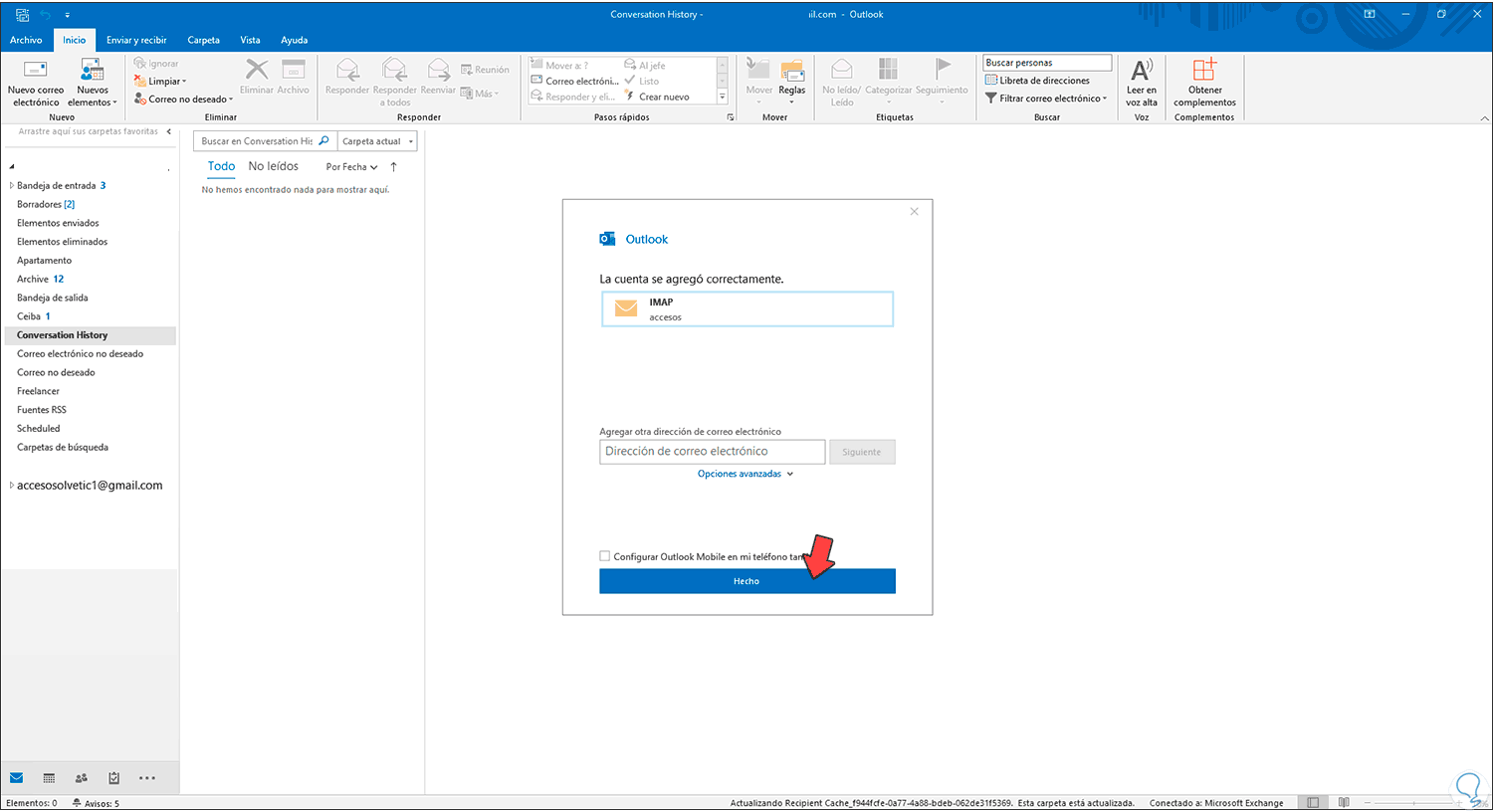1493x812 pixels.
Task: Select the 'Responder y eli...' quick step
Action: 573,98
